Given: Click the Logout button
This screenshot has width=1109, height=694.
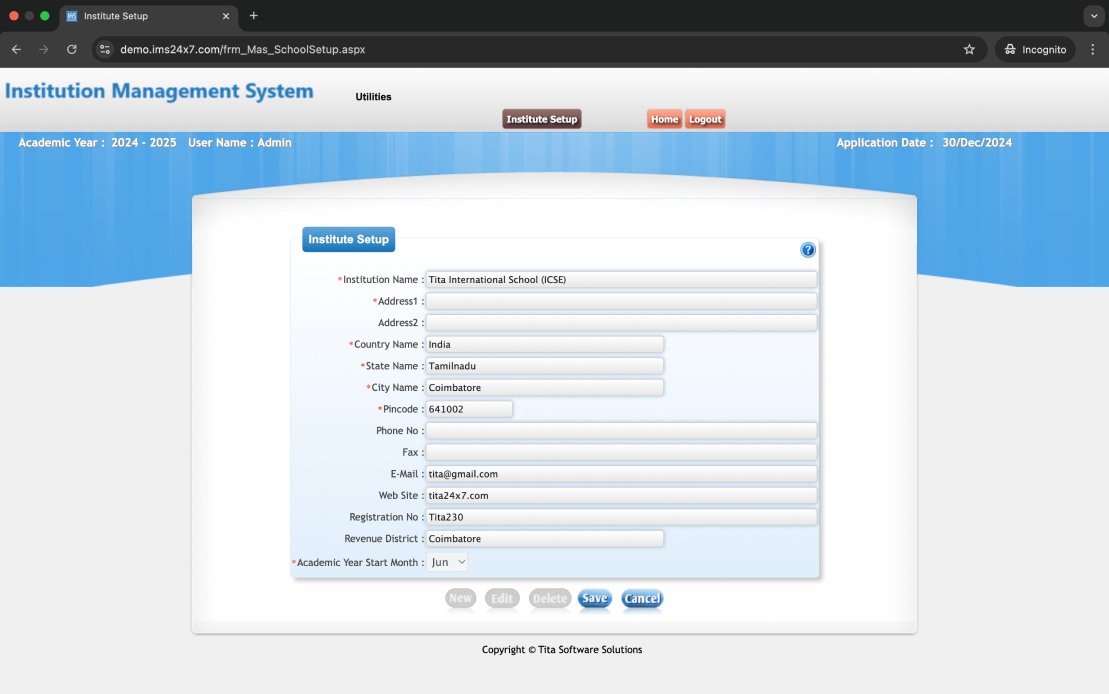Looking at the screenshot, I should (x=705, y=119).
